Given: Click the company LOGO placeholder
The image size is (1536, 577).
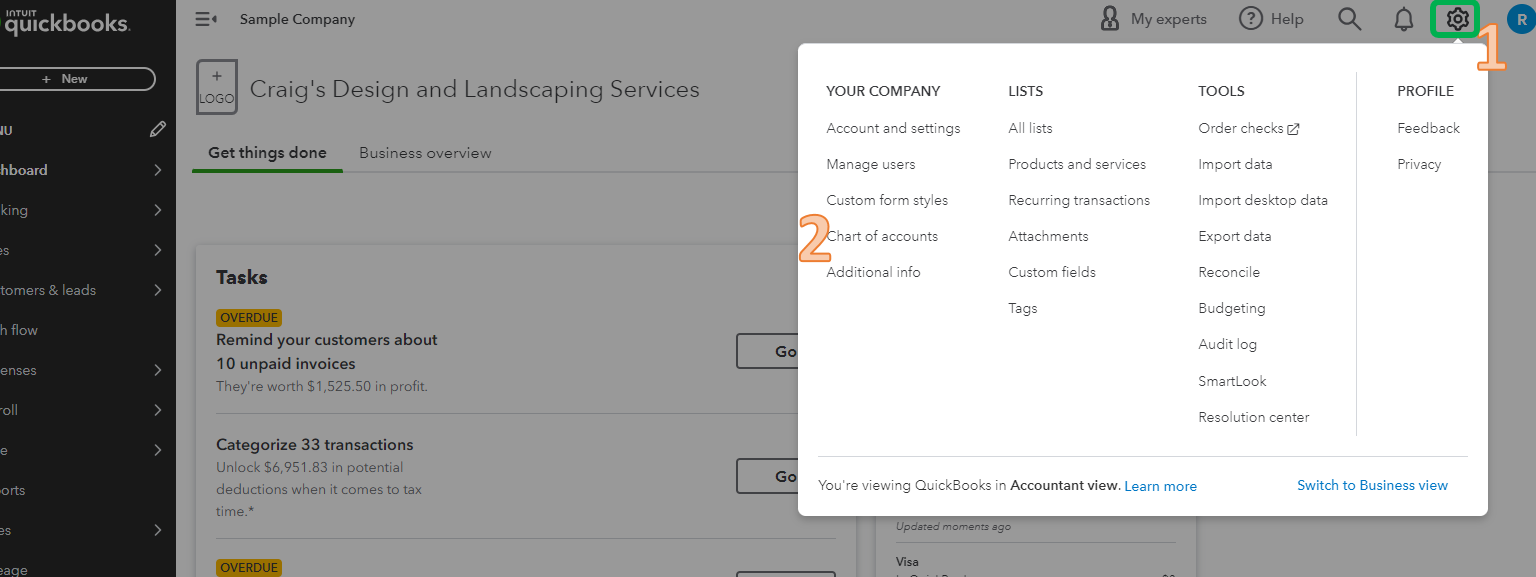Looking at the screenshot, I should (217, 87).
